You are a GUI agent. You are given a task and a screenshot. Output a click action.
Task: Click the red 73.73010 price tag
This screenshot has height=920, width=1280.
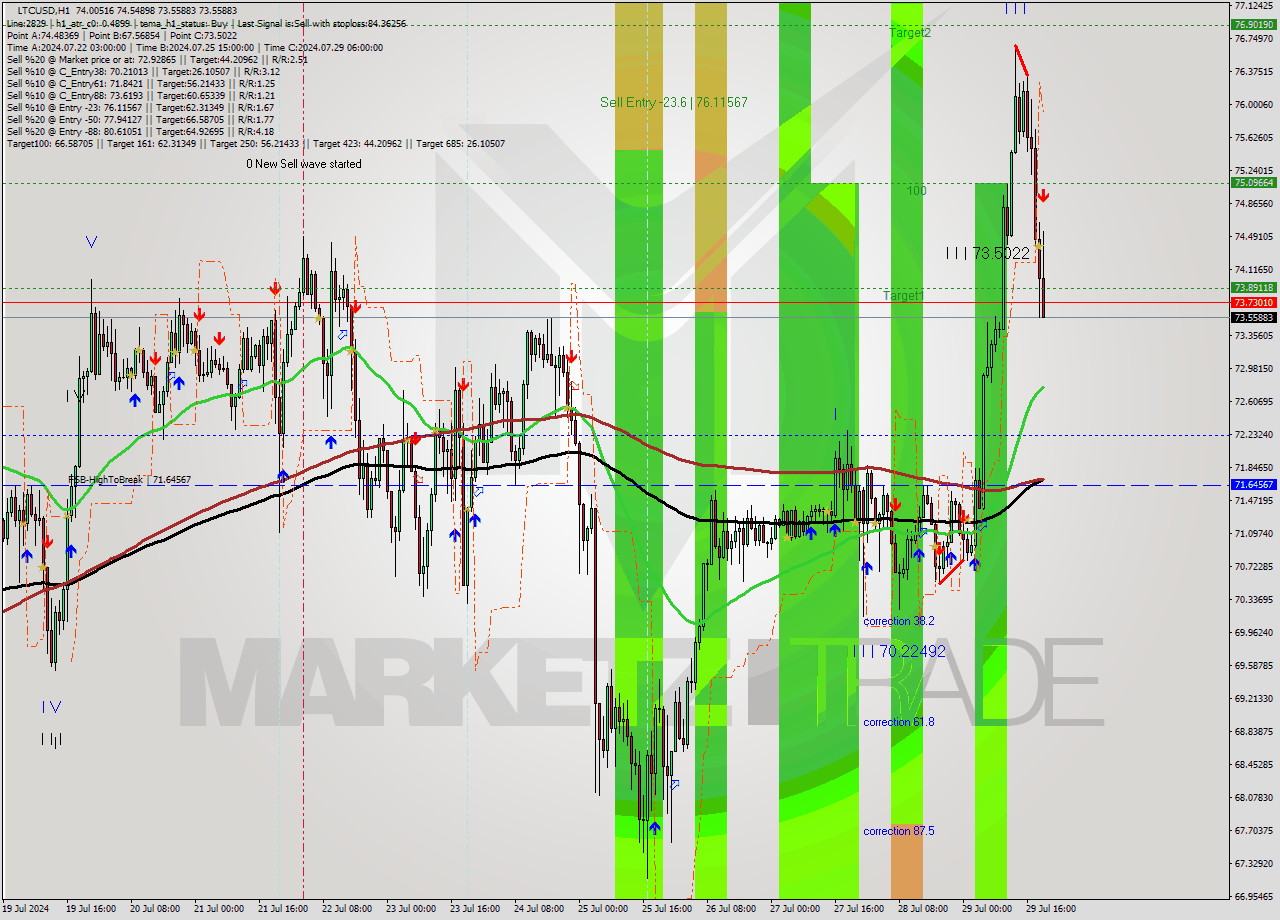coord(1253,302)
